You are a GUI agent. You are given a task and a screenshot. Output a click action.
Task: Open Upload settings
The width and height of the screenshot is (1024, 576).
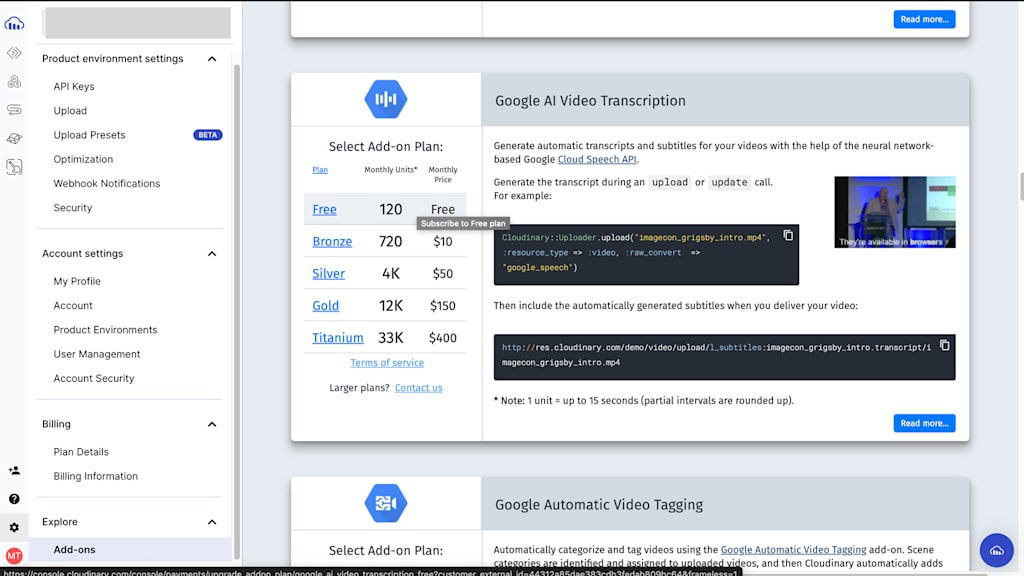click(70, 110)
